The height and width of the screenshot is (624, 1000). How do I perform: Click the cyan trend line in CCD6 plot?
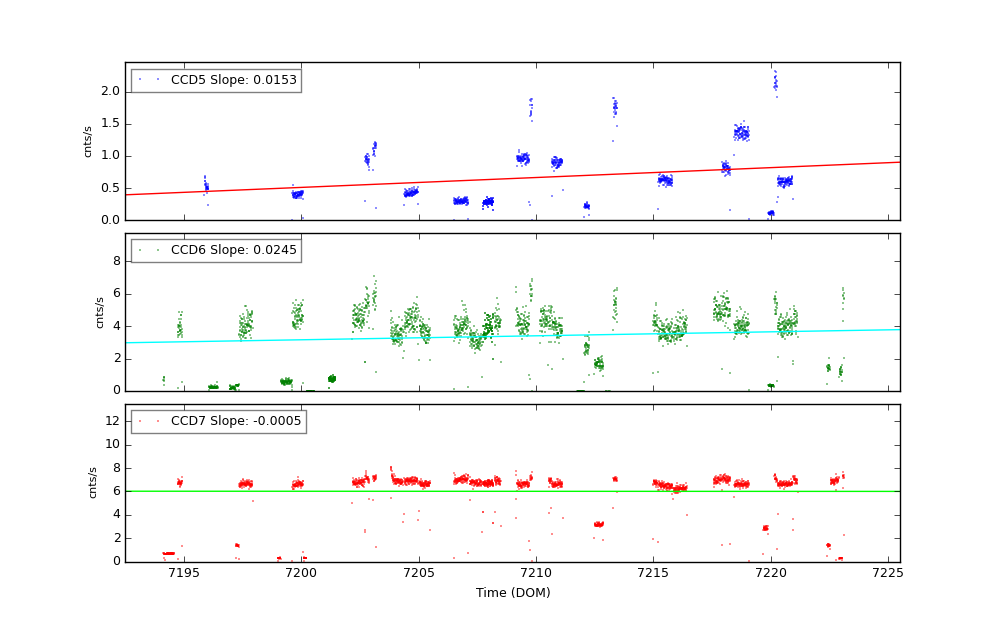coord(700,333)
